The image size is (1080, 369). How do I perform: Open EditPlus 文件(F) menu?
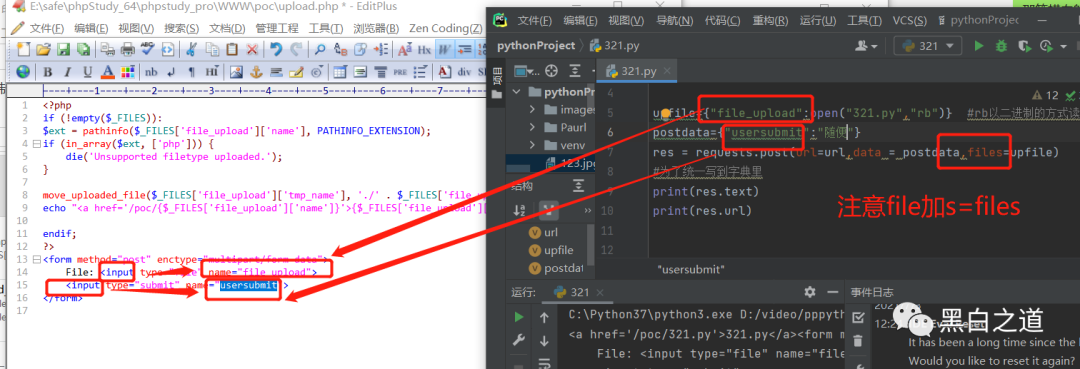click(47, 28)
